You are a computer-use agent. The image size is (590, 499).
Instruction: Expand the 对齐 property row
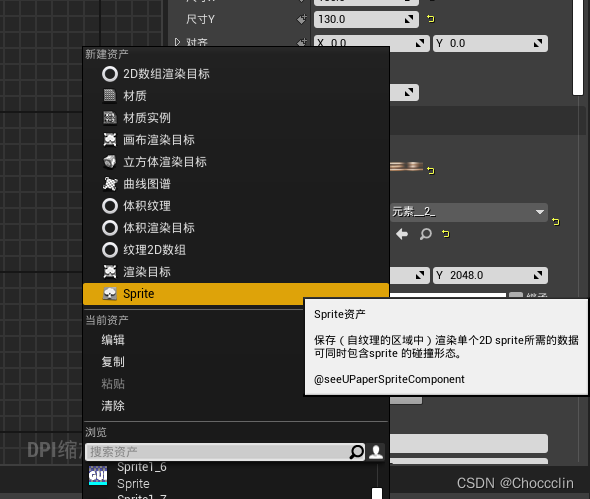(x=177, y=42)
